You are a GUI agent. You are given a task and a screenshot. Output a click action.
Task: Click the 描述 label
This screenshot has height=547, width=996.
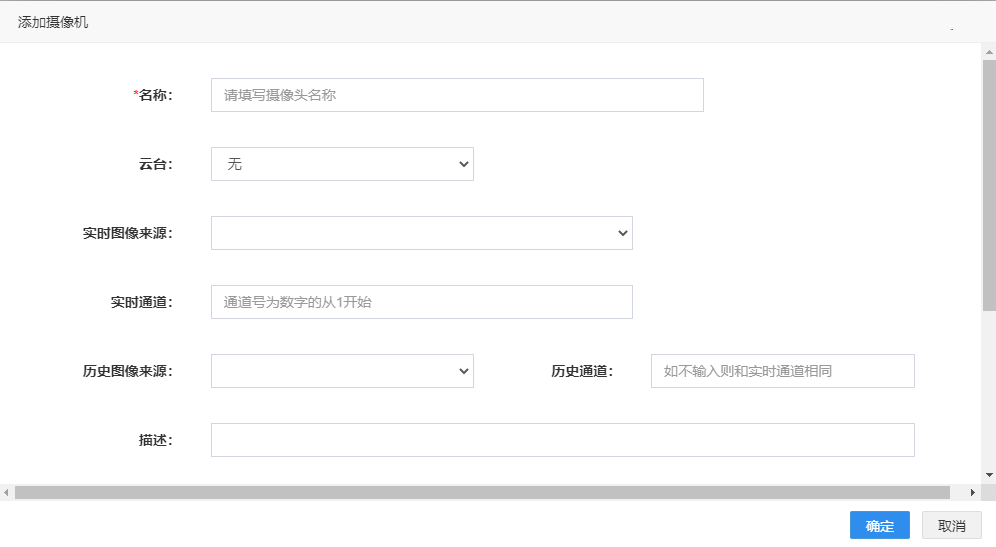156,440
